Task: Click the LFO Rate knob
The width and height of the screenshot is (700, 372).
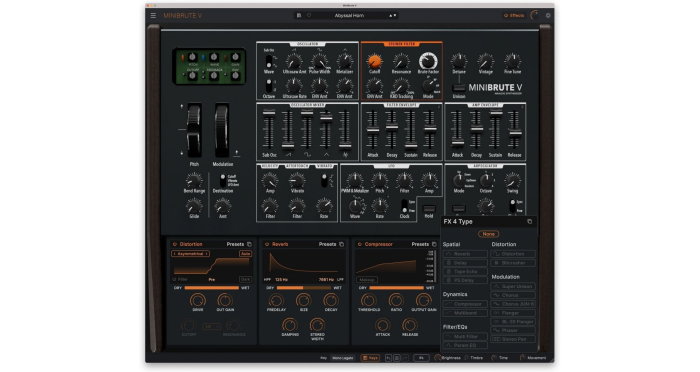Action: click(379, 206)
